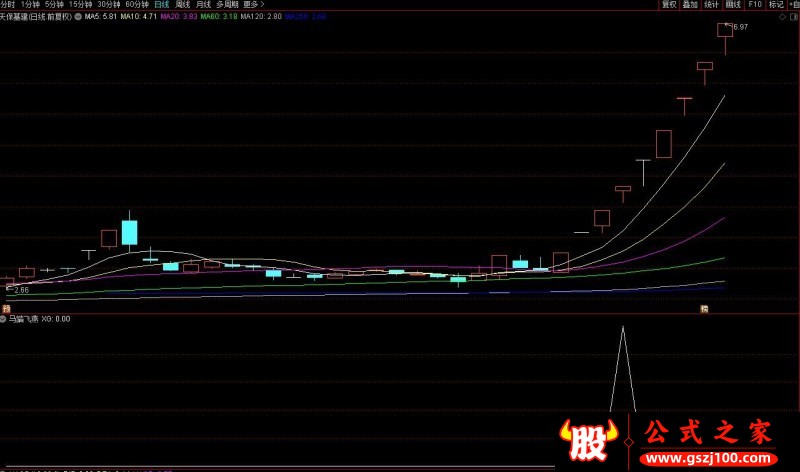The image size is (800, 472).
Task: Click the blue MA250 value label
Action: click(305, 16)
